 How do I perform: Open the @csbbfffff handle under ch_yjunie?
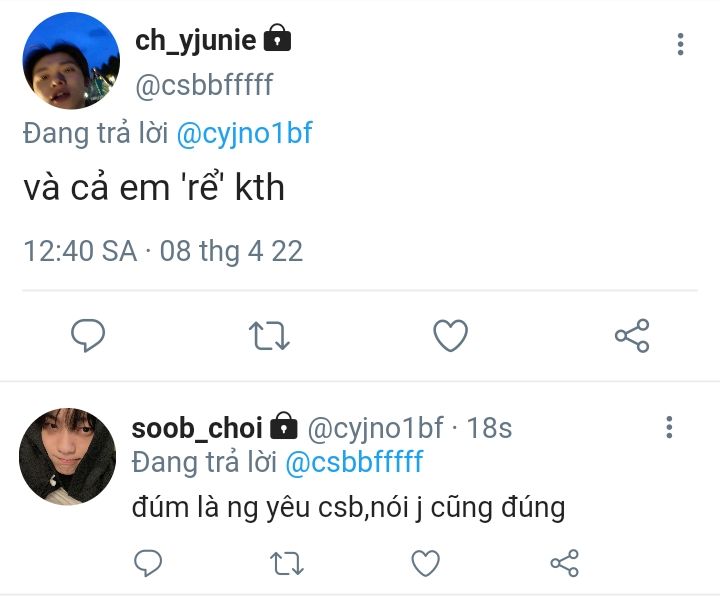click(204, 84)
